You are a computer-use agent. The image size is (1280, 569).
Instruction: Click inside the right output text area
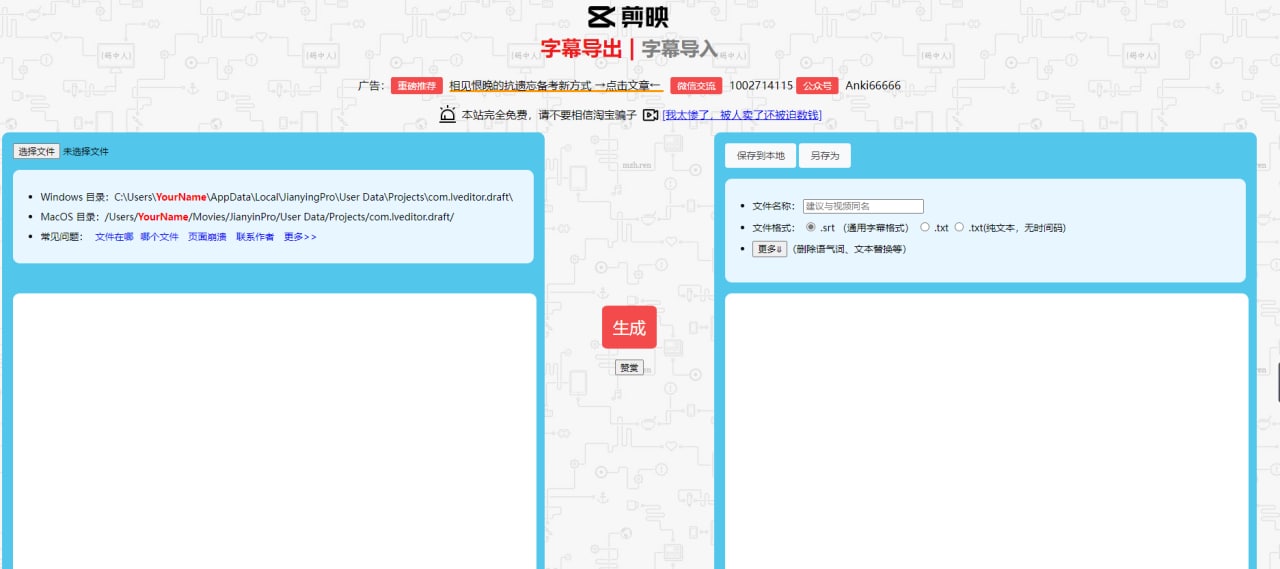click(x=986, y=431)
